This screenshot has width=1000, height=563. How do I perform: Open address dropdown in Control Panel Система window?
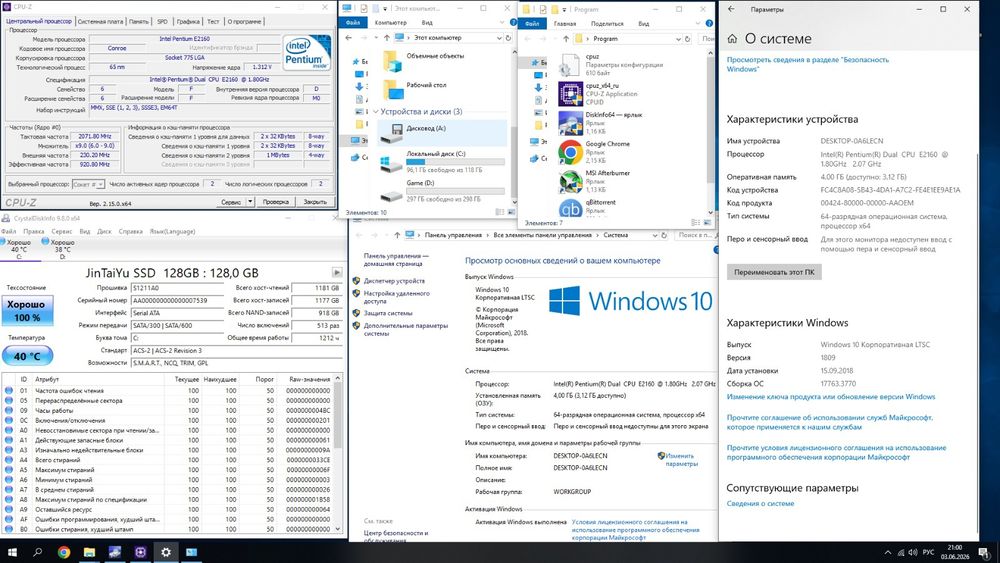click(x=654, y=235)
